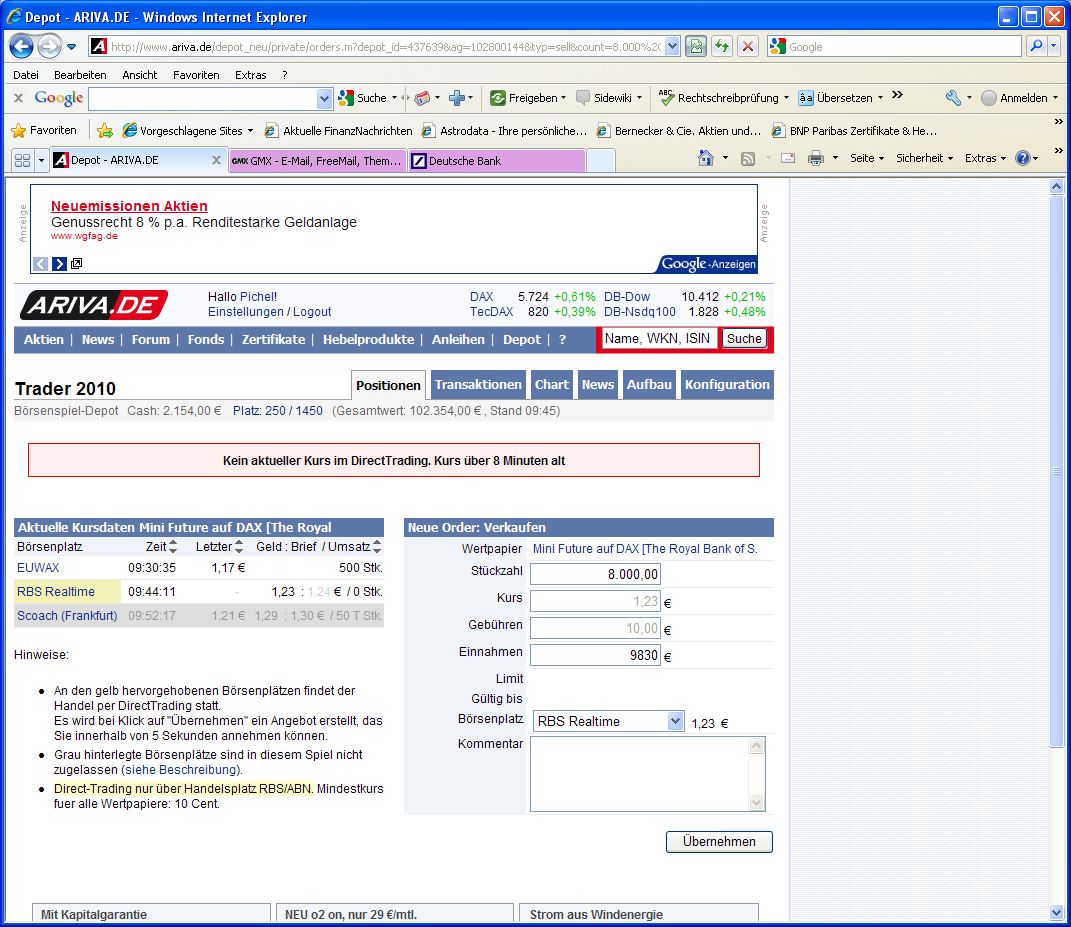1071x927 pixels.
Task: Click the Neuemissionen Aktien ad link
Action: 129,206
